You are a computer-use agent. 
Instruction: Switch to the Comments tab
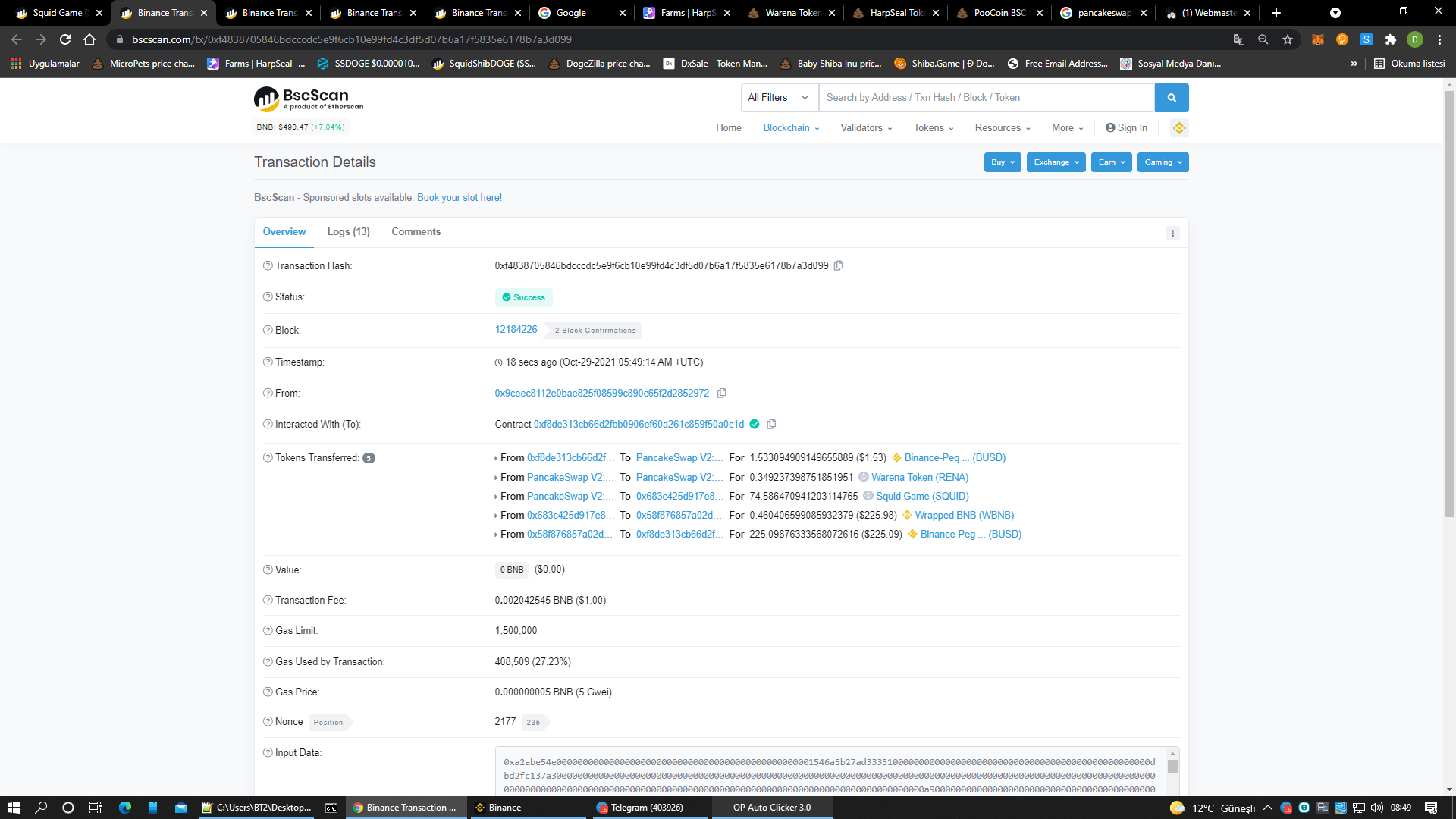pyautogui.click(x=416, y=232)
